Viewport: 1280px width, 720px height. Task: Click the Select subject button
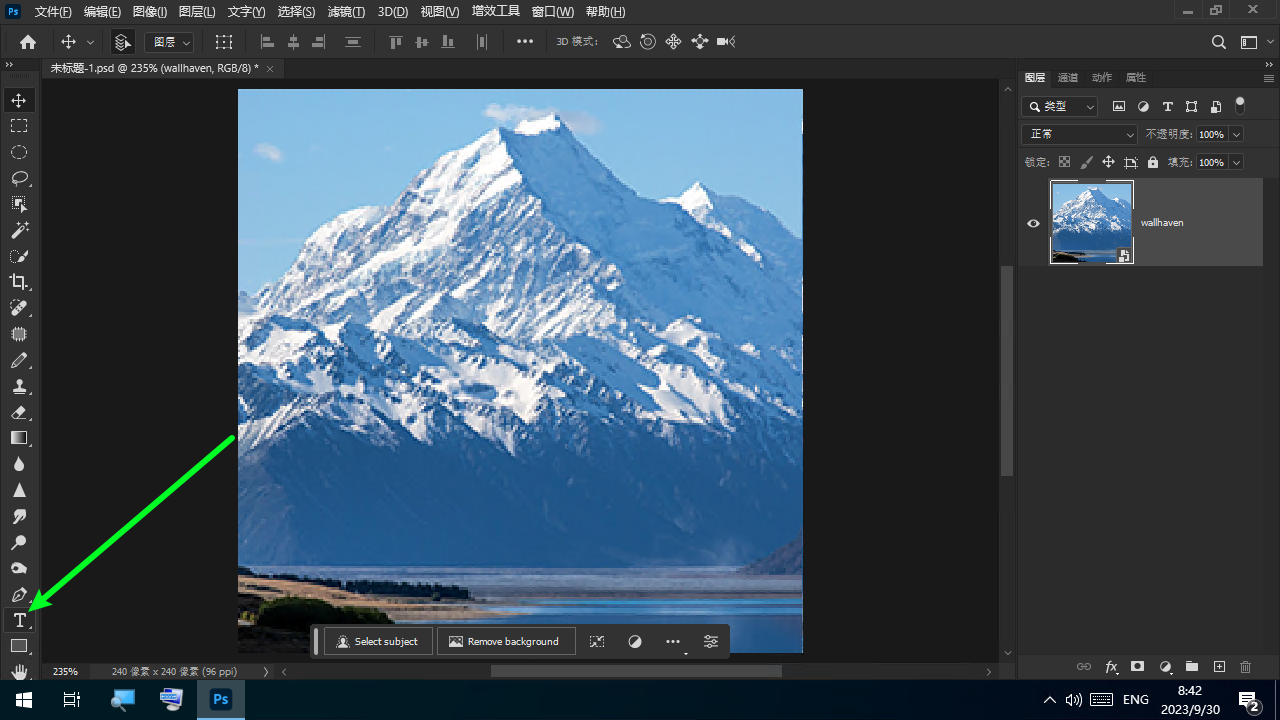click(x=377, y=642)
